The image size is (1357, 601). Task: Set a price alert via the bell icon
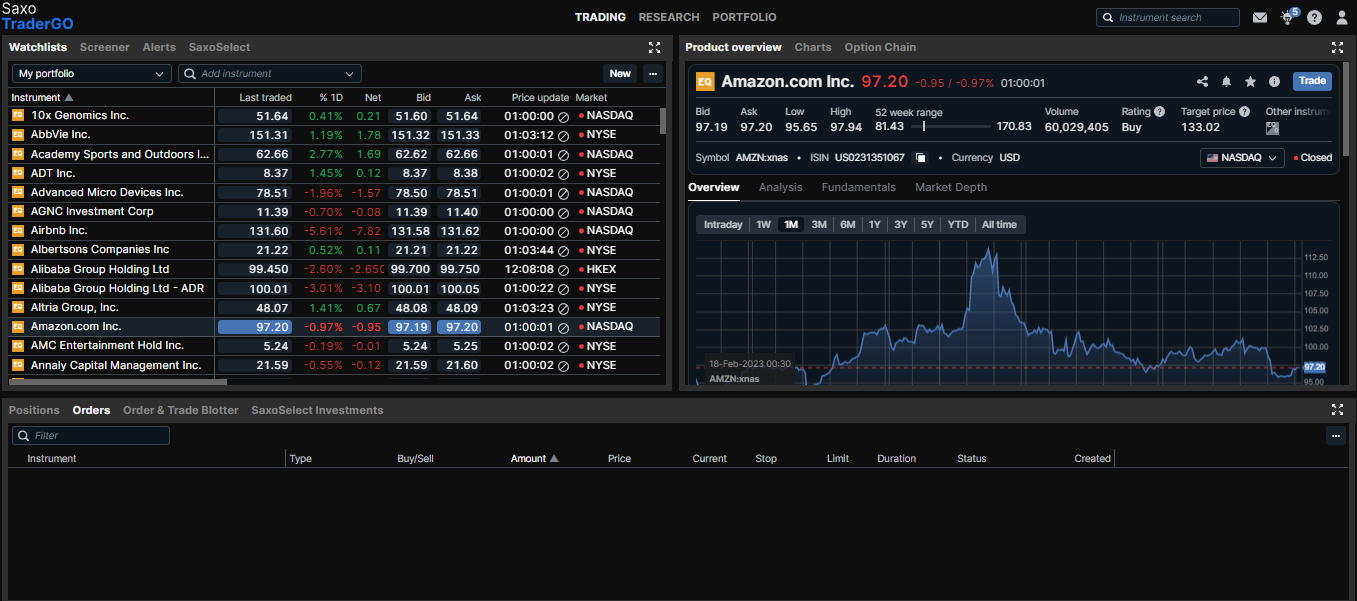(x=1226, y=81)
